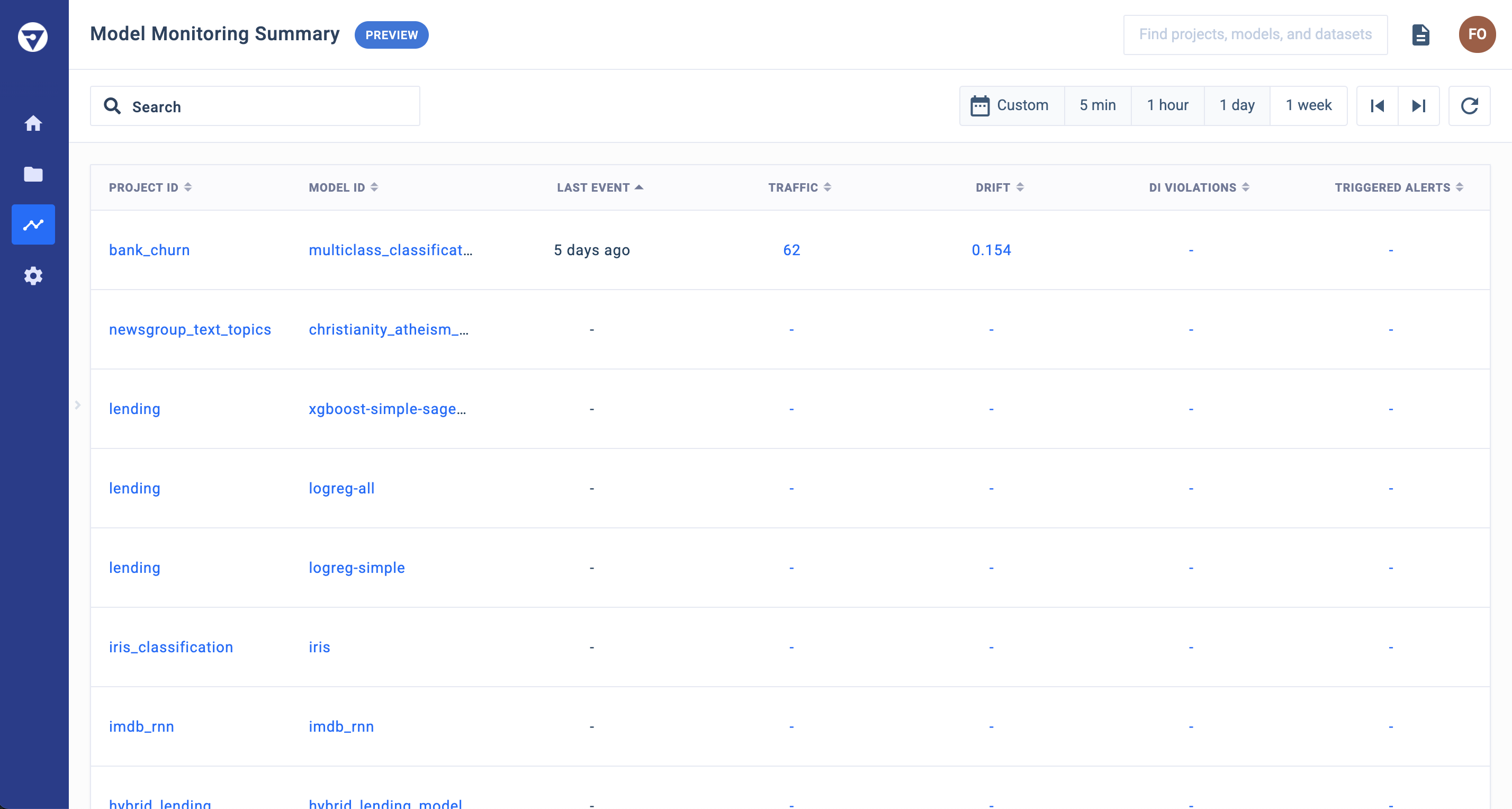
Task: Click the PREVIEW badge
Action: click(392, 34)
